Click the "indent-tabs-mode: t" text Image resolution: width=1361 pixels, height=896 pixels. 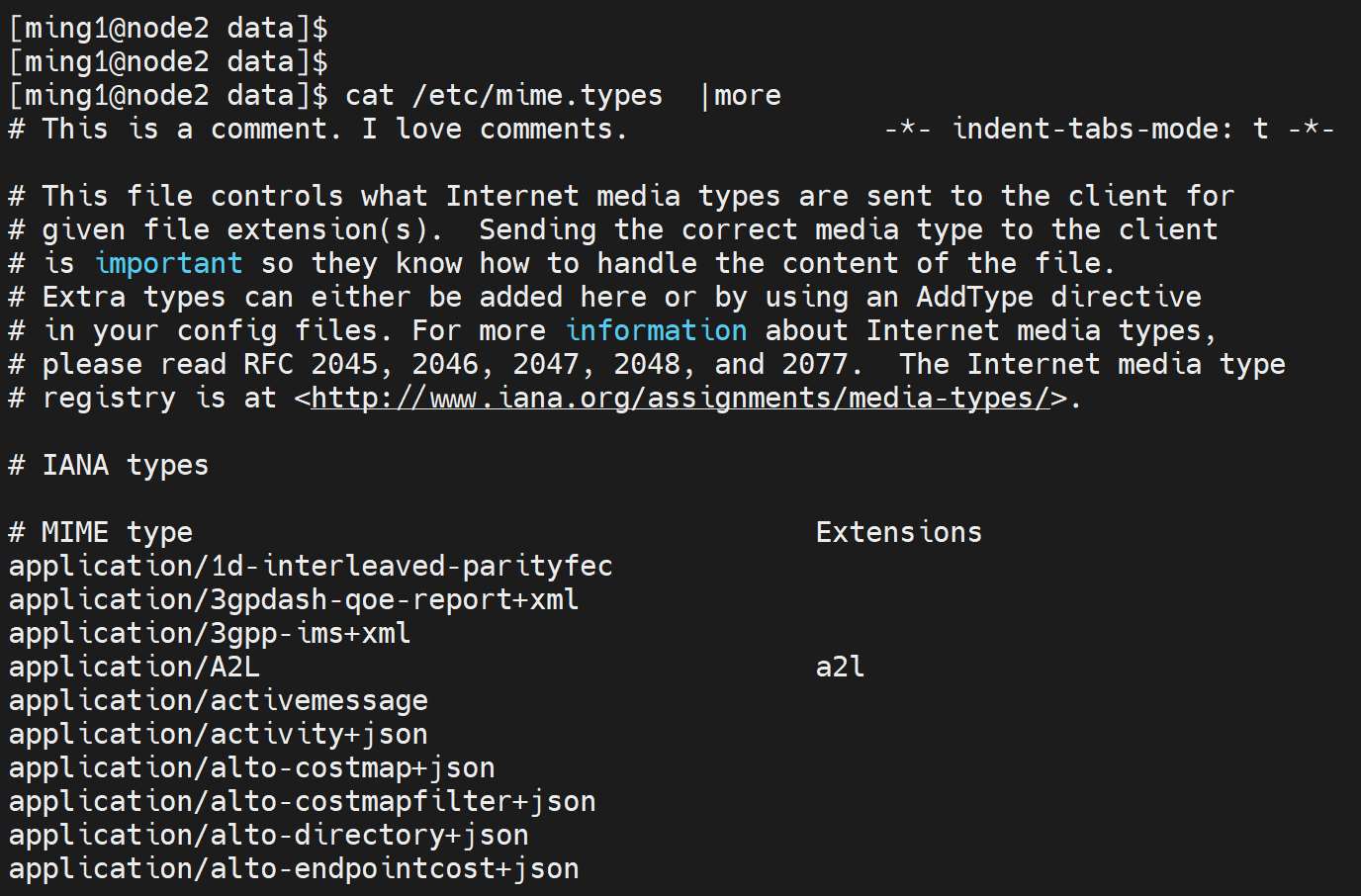pyautogui.click(x=1110, y=129)
